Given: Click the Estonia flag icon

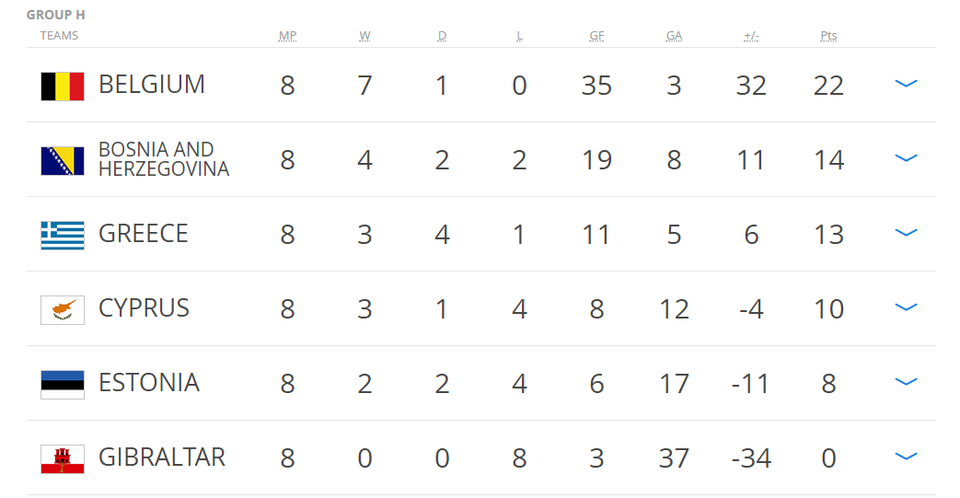Looking at the screenshot, I should tap(62, 385).
